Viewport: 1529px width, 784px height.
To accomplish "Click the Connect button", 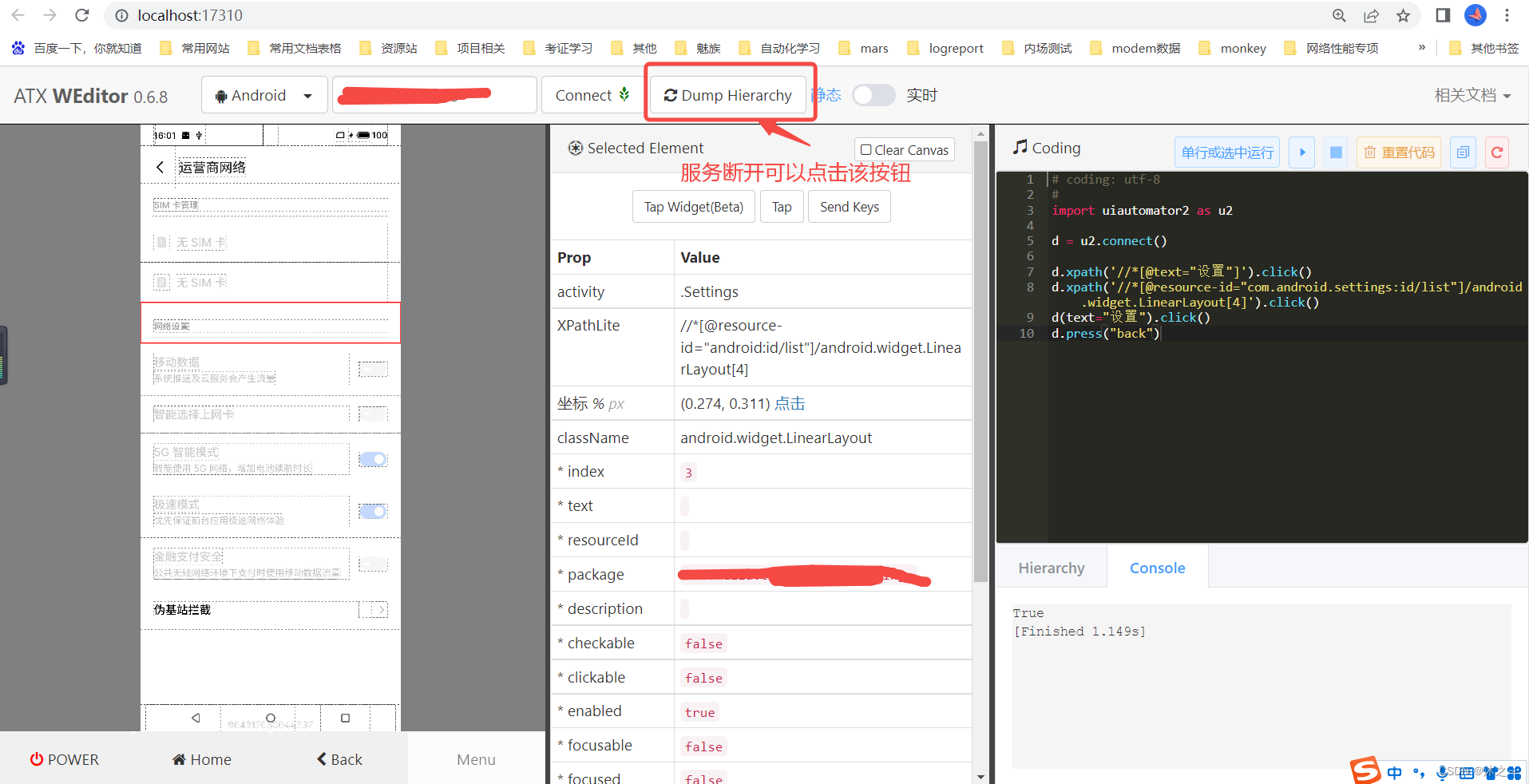I will 591,94.
